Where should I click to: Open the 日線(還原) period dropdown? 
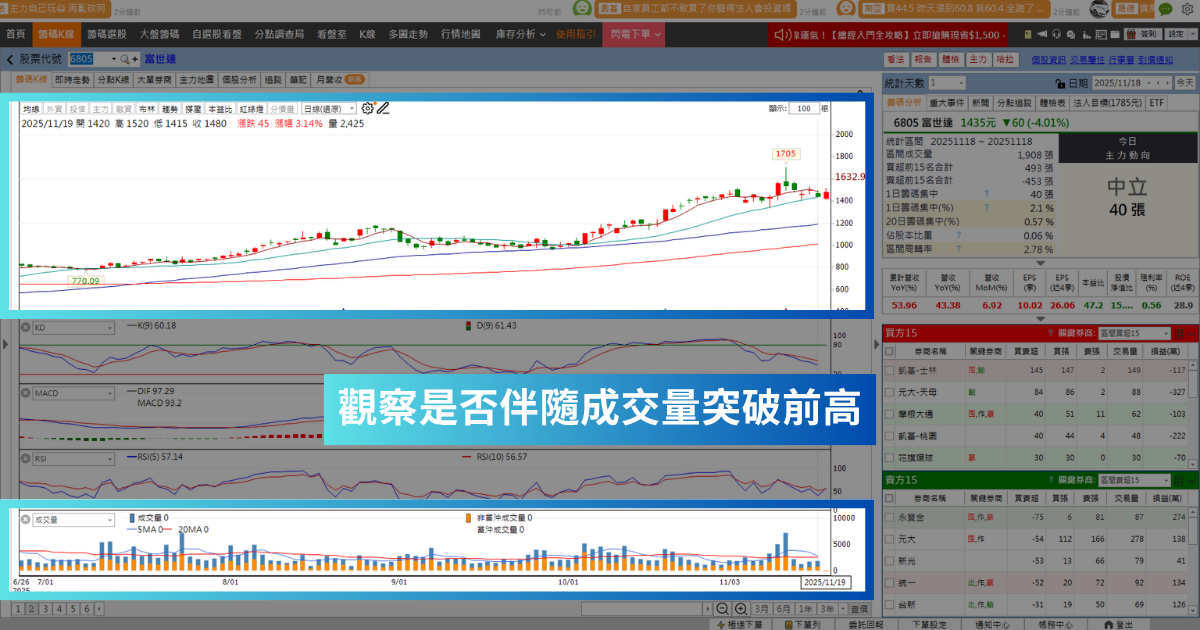click(x=329, y=108)
